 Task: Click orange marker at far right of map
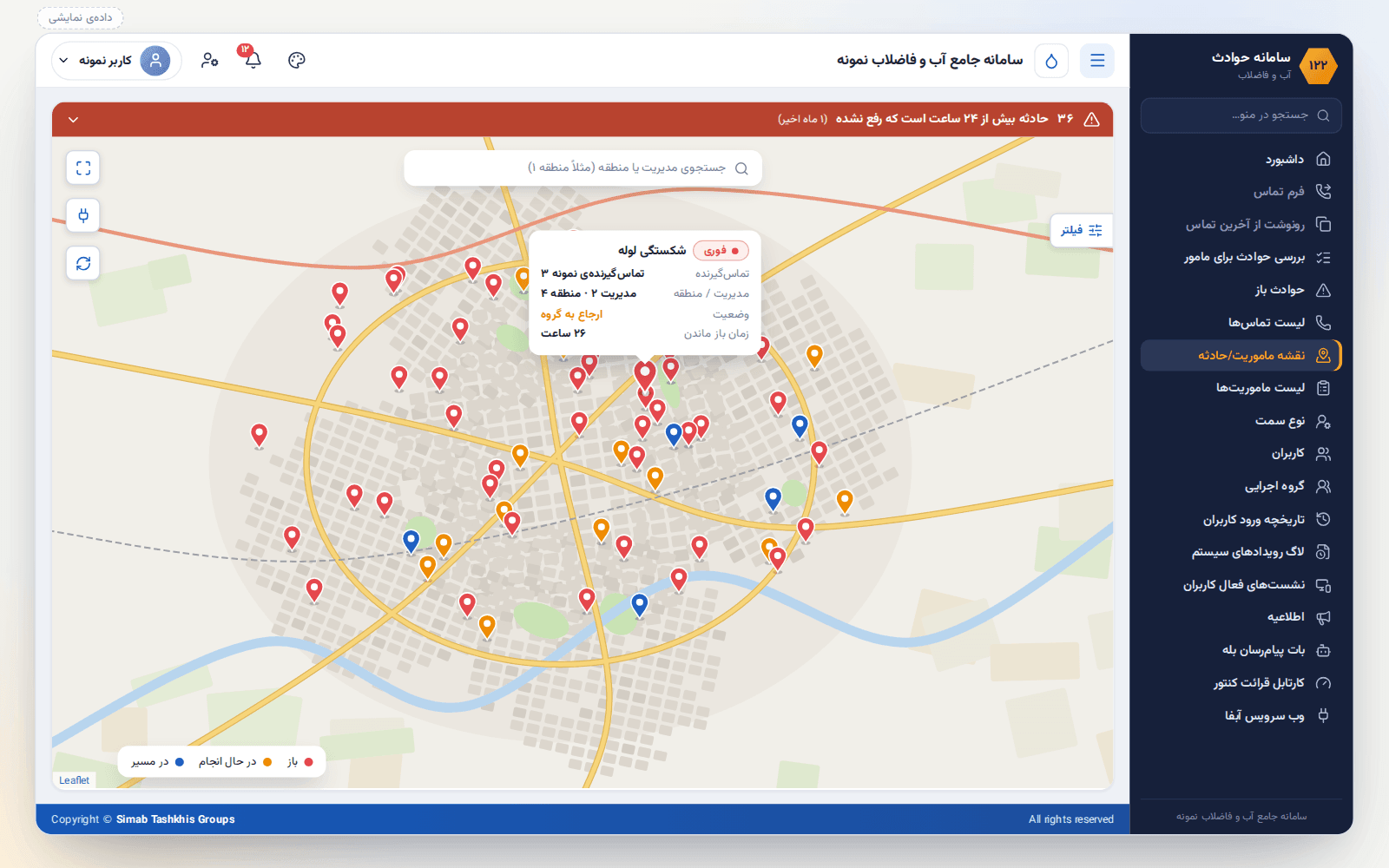(845, 501)
